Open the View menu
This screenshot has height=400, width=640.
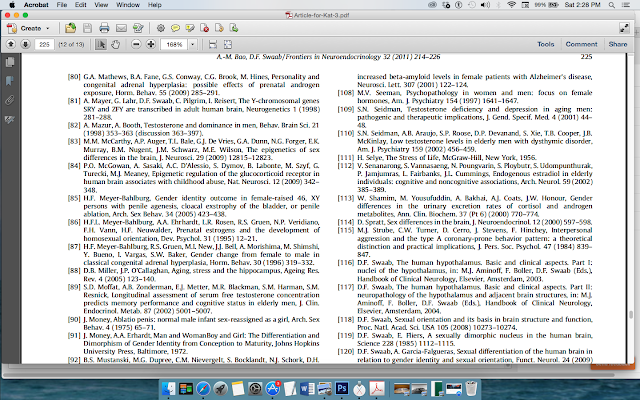point(101,5)
